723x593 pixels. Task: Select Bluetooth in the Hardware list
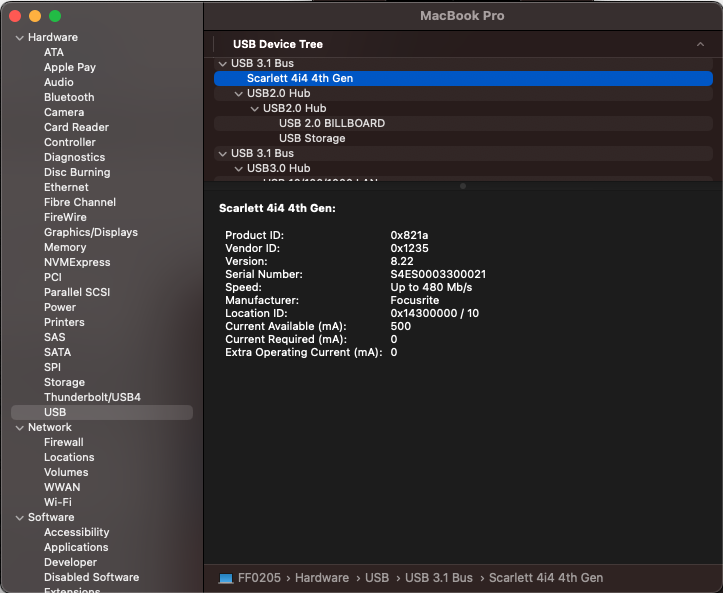[x=69, y=97]
